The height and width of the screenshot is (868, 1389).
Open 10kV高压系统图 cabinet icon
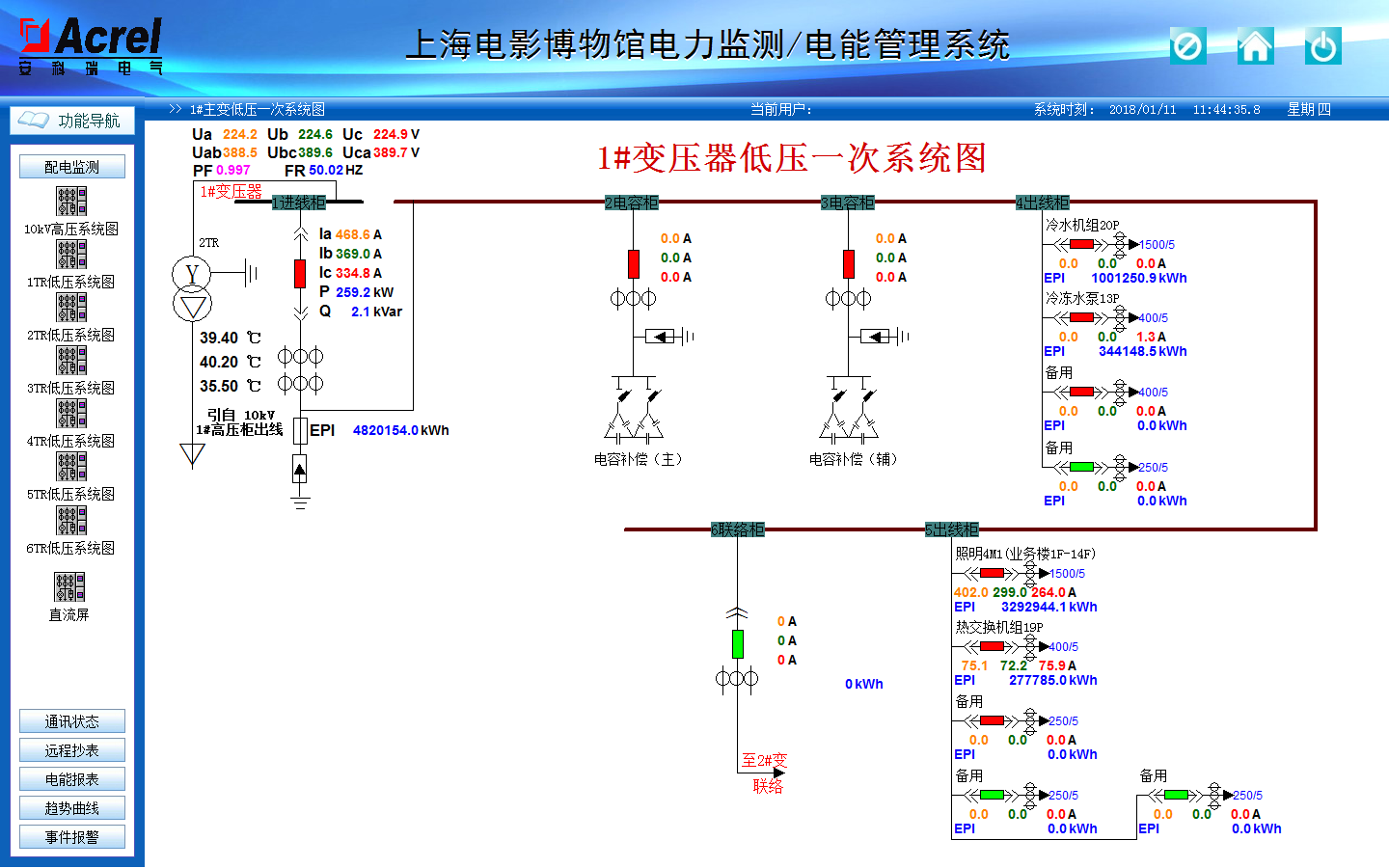click(x=71, y=202)
